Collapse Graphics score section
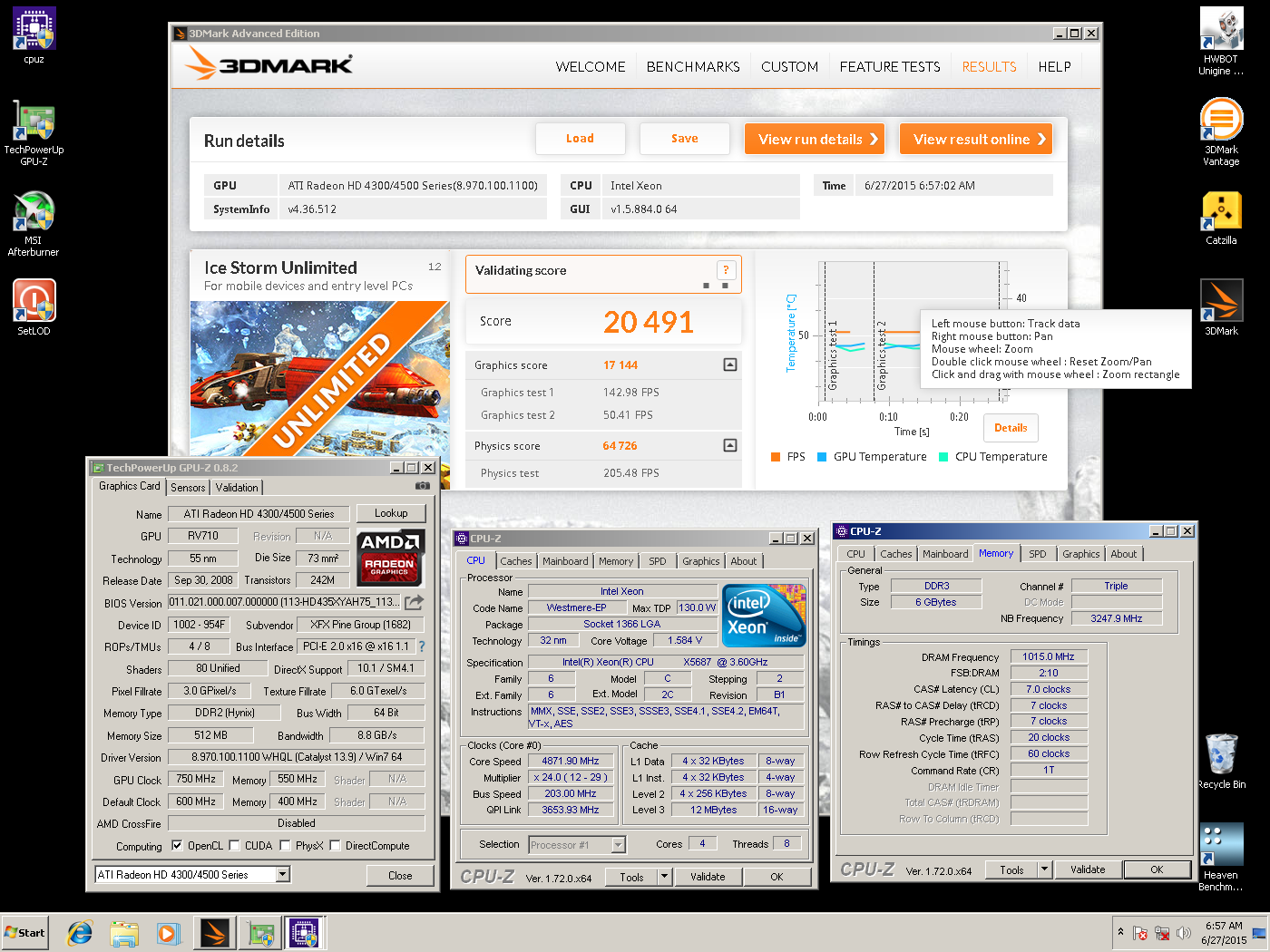1270x952 pixels. (729, 364)
